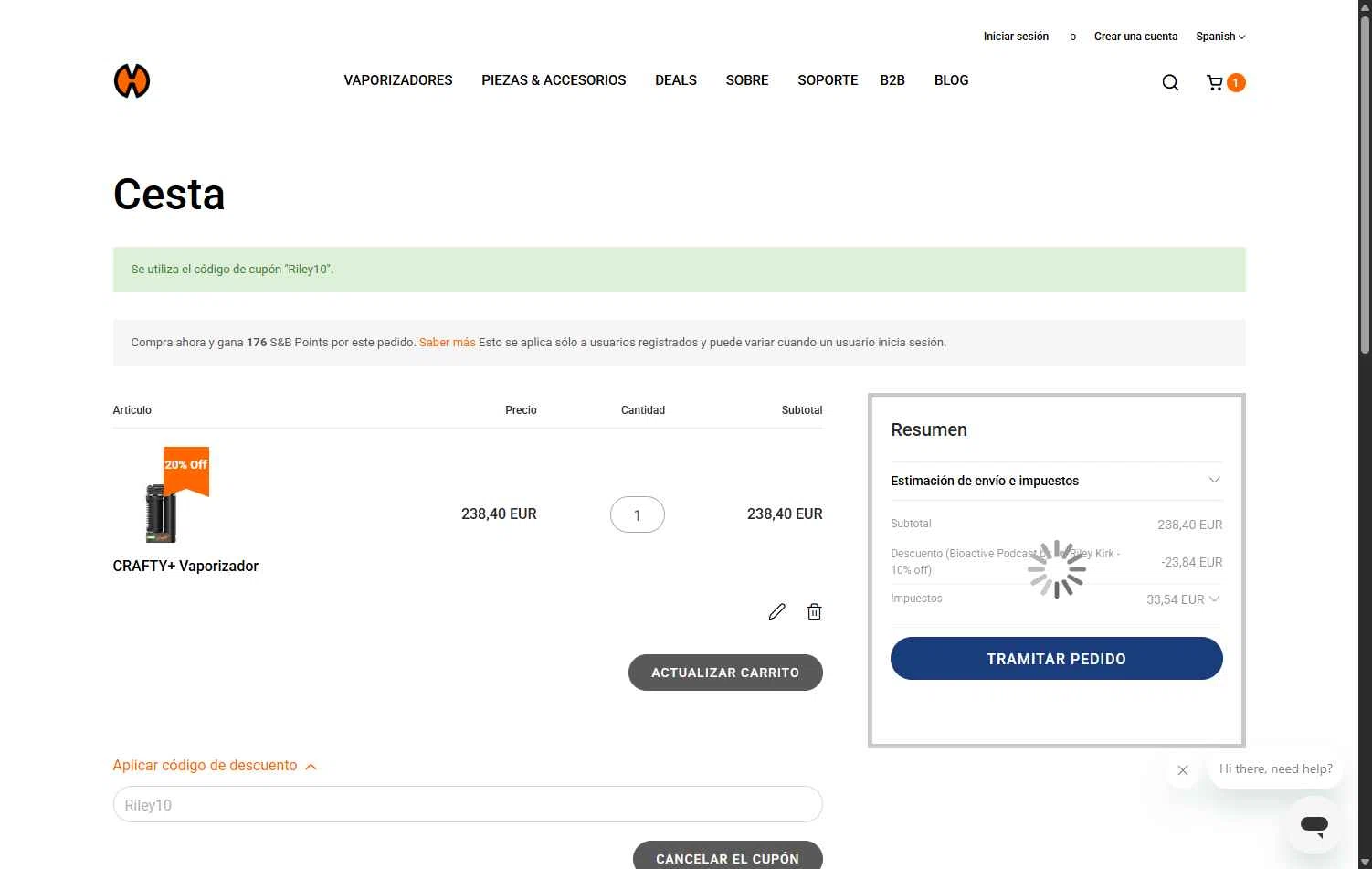The width and height of the screenshot is (1372, 869).
Task: Collapse Aplicar código de descuento section
Action: [x=215, y=766]
